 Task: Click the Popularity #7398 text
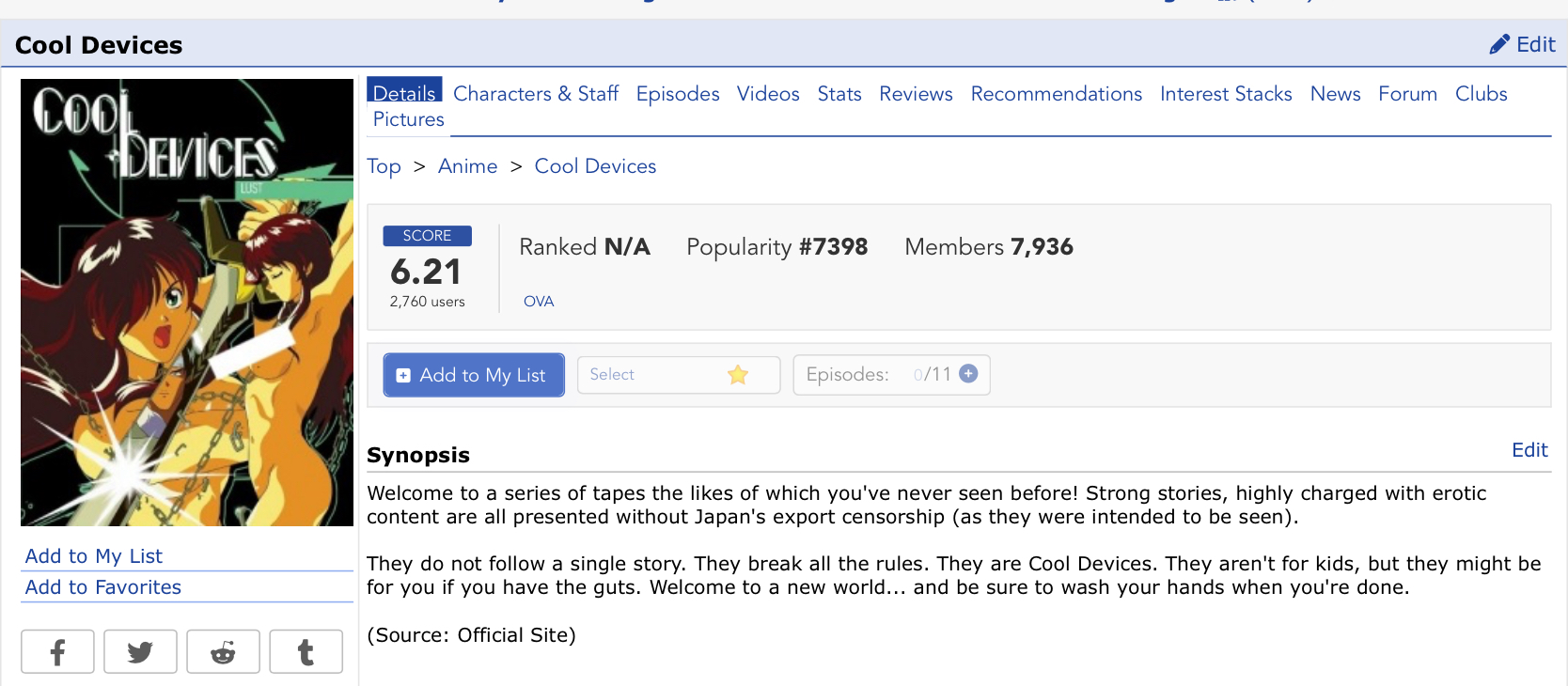(x=777, y=246)
